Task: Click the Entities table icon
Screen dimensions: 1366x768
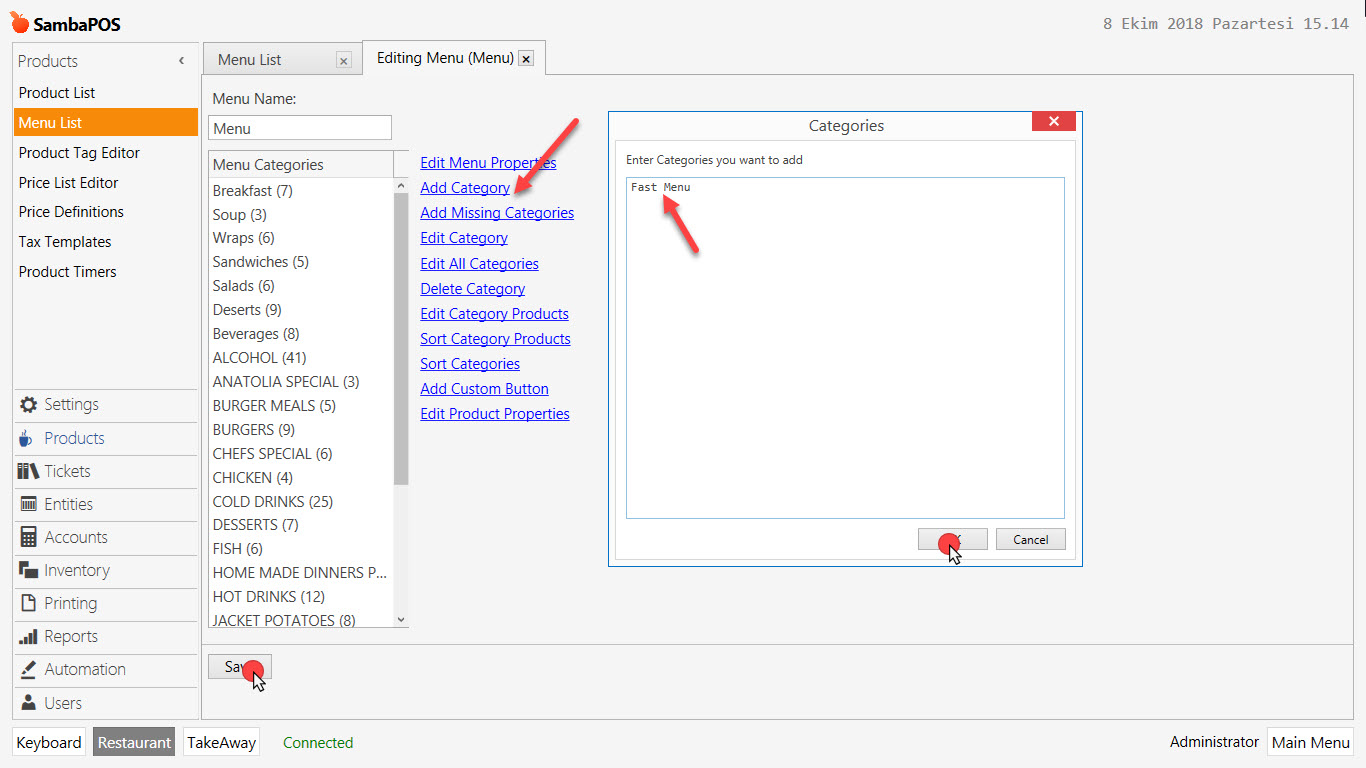Action: tap(28, 504)
